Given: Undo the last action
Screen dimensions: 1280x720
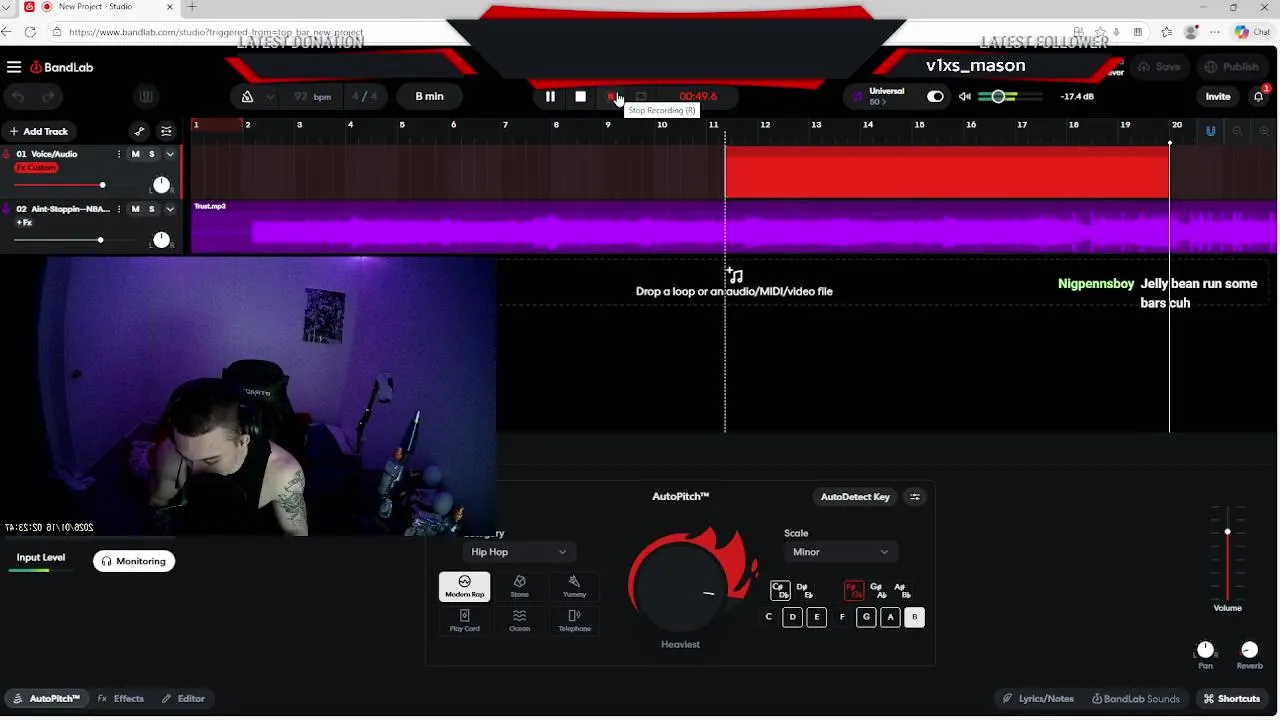Looking at the screenshot, I should [x=17, y=96].
